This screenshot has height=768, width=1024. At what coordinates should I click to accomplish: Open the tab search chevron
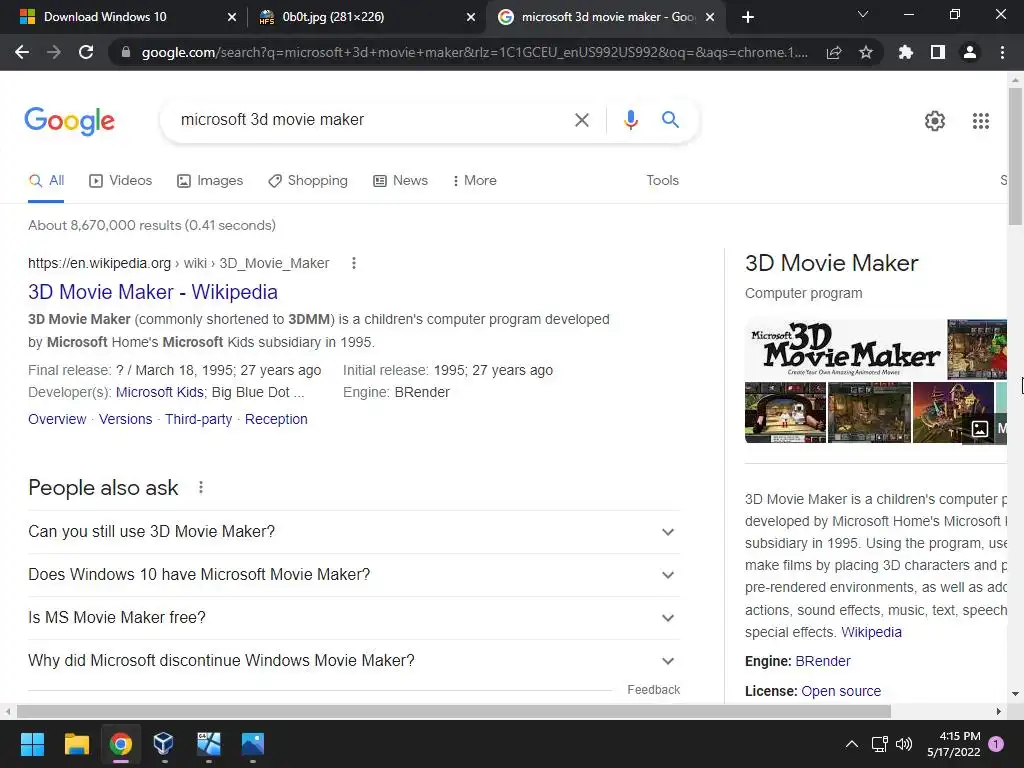(863, 14)
